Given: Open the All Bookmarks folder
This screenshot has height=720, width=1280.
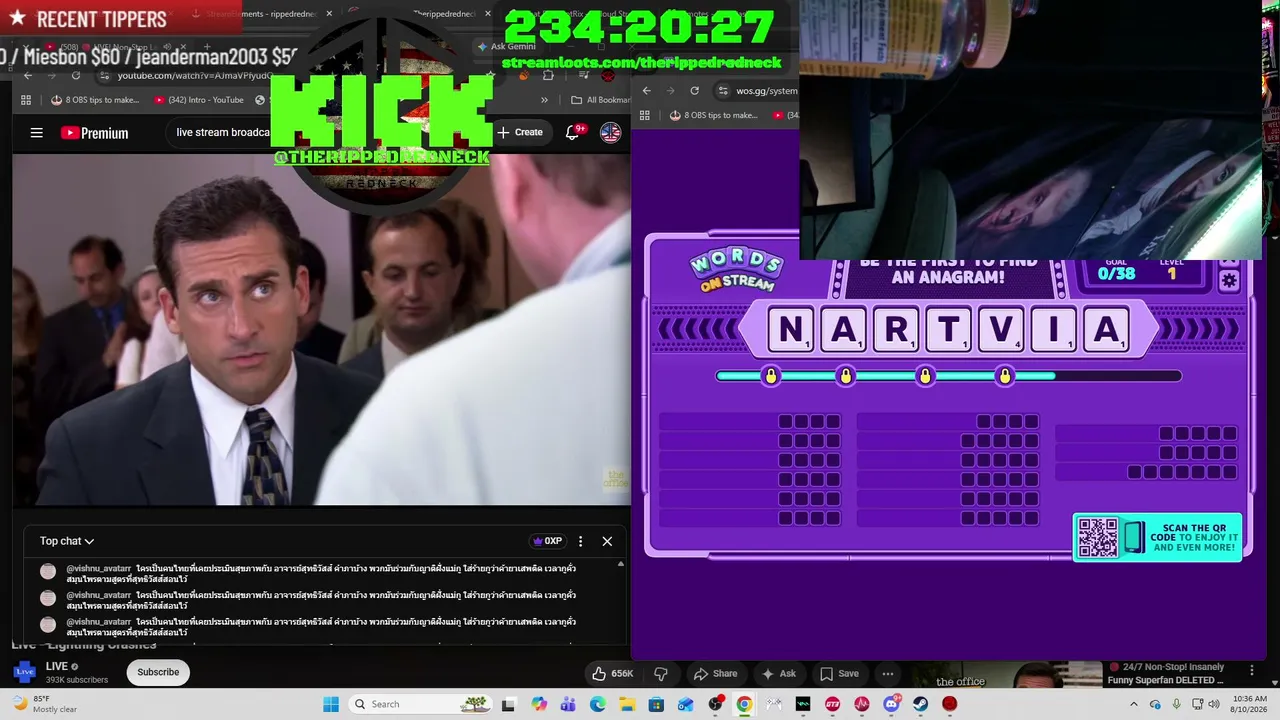Looking at the screenshot, I should tap(600, 100).
